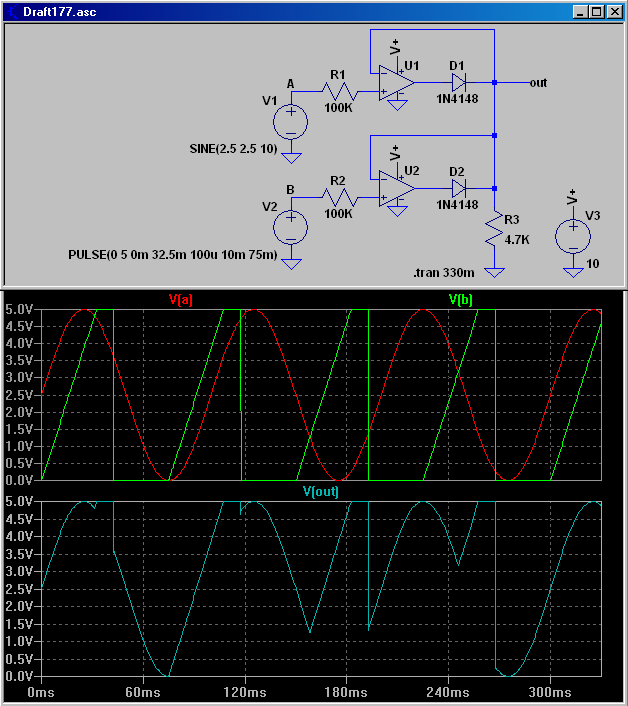
Task: Click the SINE(2.5 2.5 10) source value
Action: pos(233,149)
